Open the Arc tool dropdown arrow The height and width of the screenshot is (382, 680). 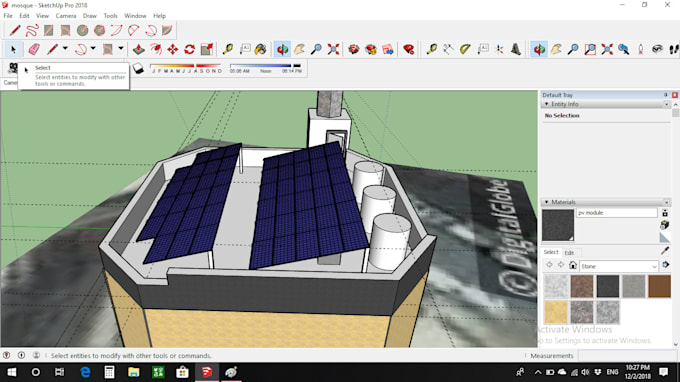coord(93,49)
